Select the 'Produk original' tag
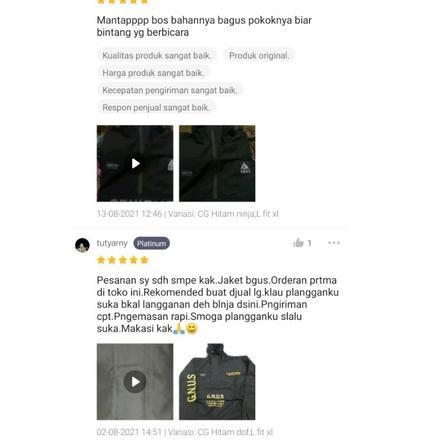The width and height of the screenshot is (440, 440). pyautogui.click(x=259, y=55)
